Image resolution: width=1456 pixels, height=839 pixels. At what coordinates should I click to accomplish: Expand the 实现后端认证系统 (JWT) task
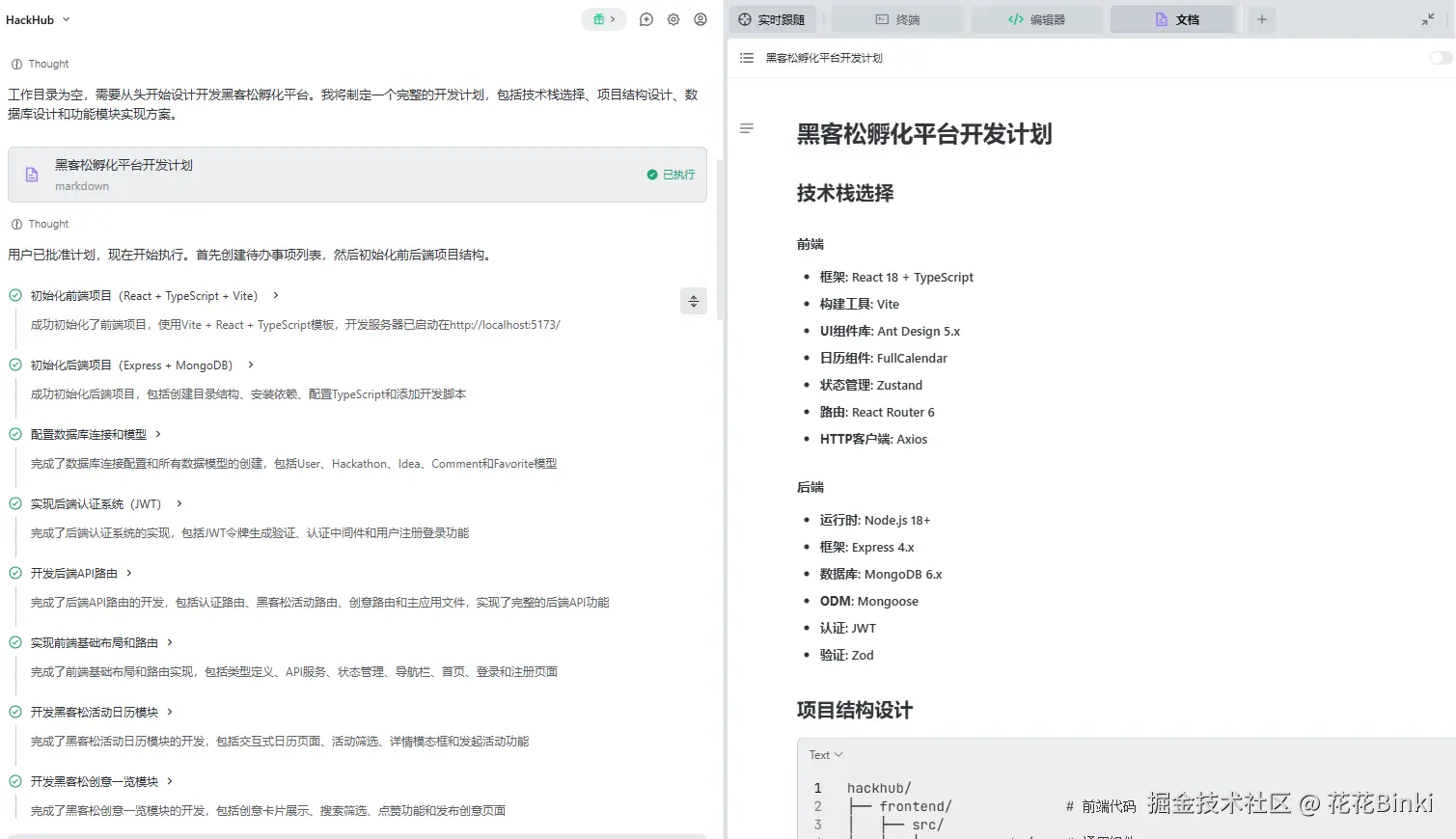pos(179,503)
